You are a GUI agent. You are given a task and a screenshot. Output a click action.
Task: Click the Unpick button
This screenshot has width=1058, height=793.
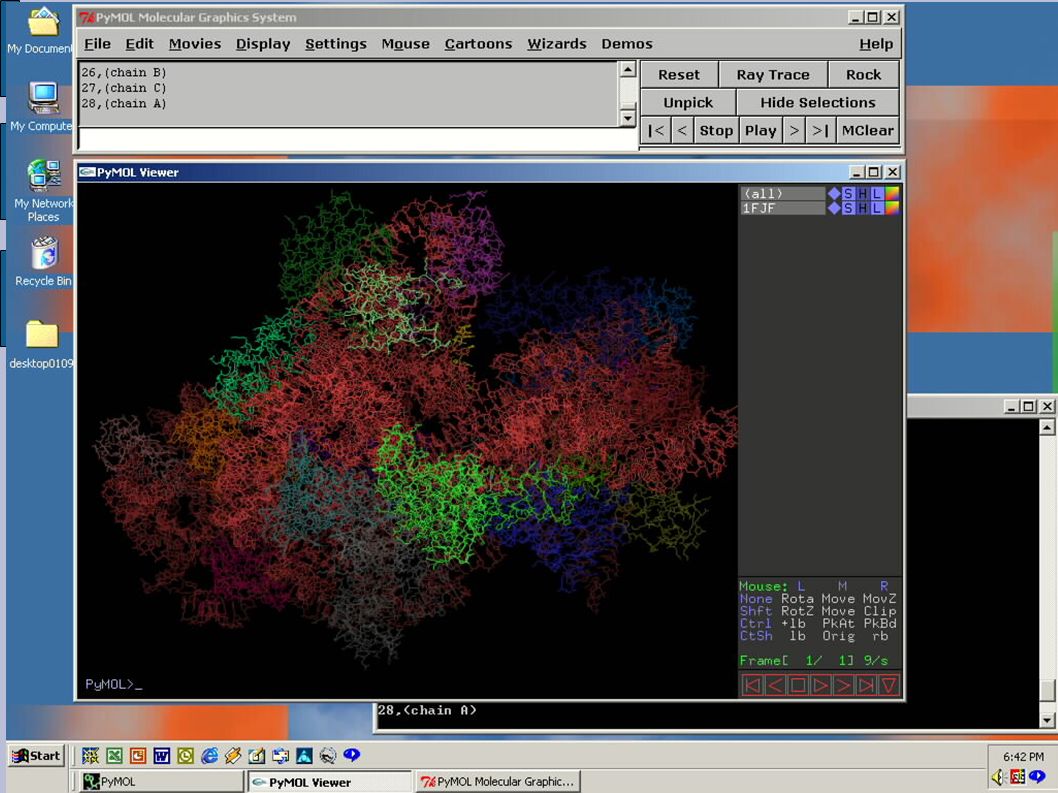click(688, 103)
